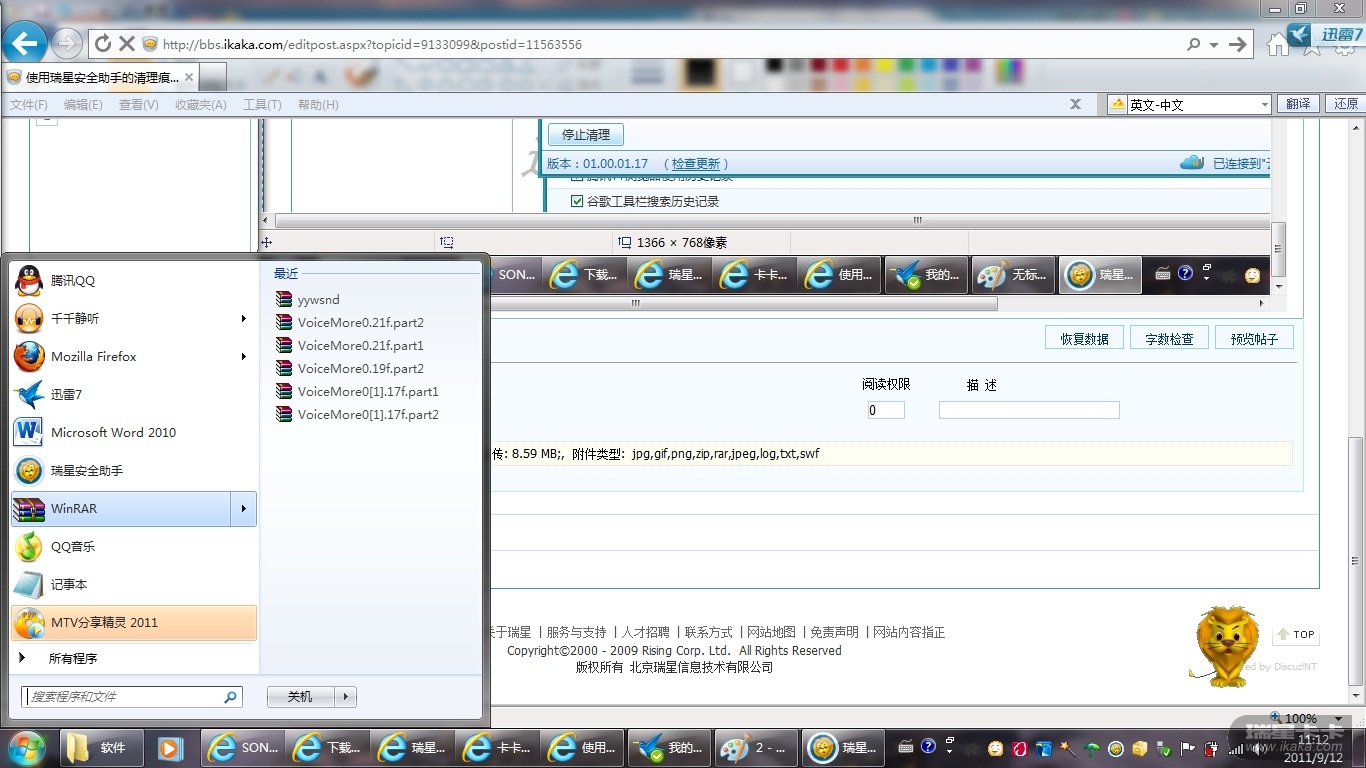
Task: Click the Windows Start orb
Action: tap(26, 747)
